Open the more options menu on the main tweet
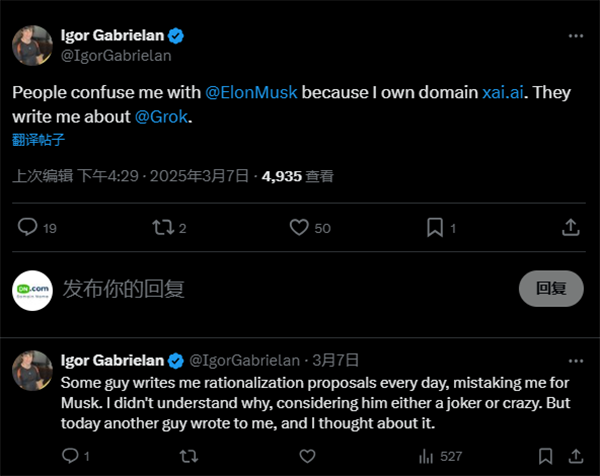The height and width of the screenshot is (476, 600). click(575, 36)
